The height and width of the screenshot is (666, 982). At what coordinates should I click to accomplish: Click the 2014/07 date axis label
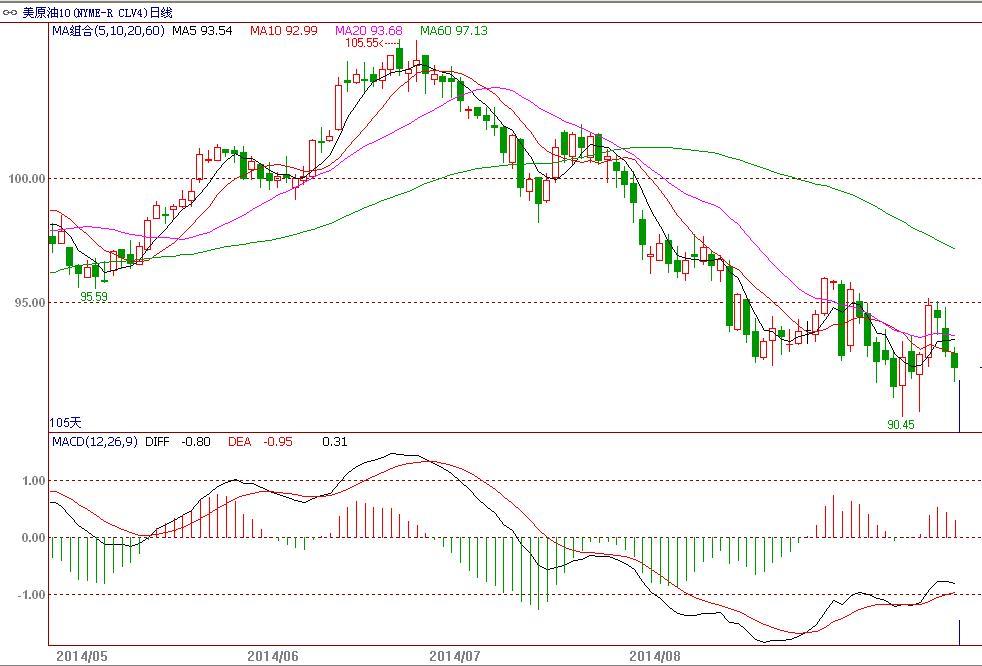pyautogui.click(x=454, y=656)
